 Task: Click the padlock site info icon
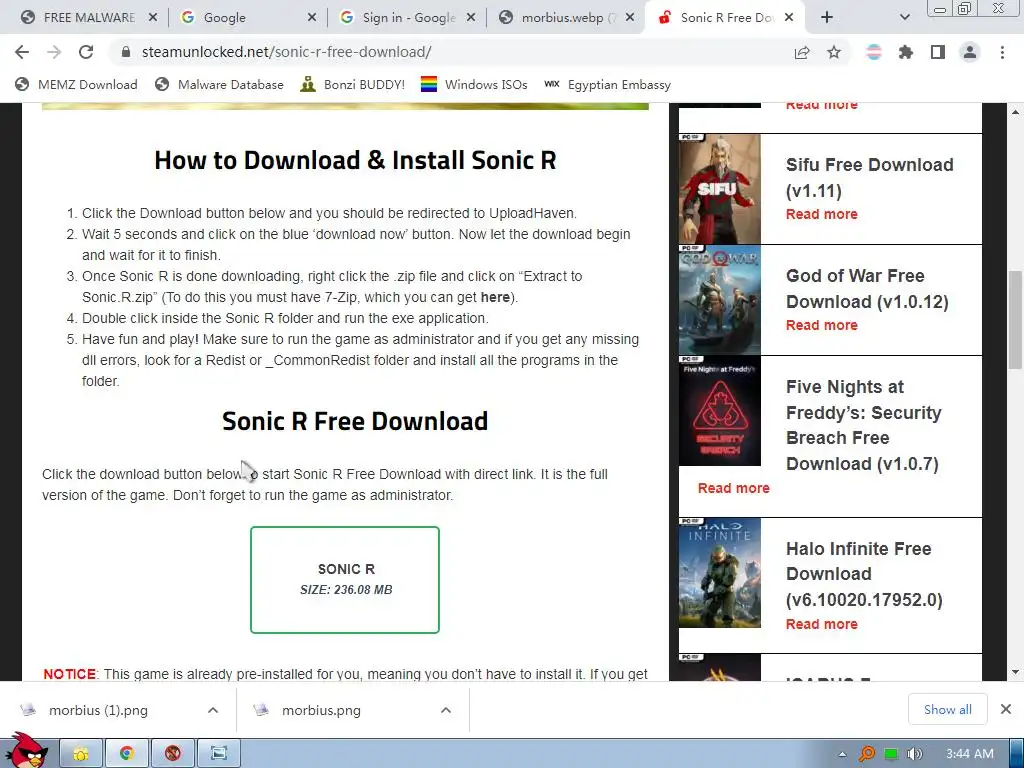tap(126, 52)
